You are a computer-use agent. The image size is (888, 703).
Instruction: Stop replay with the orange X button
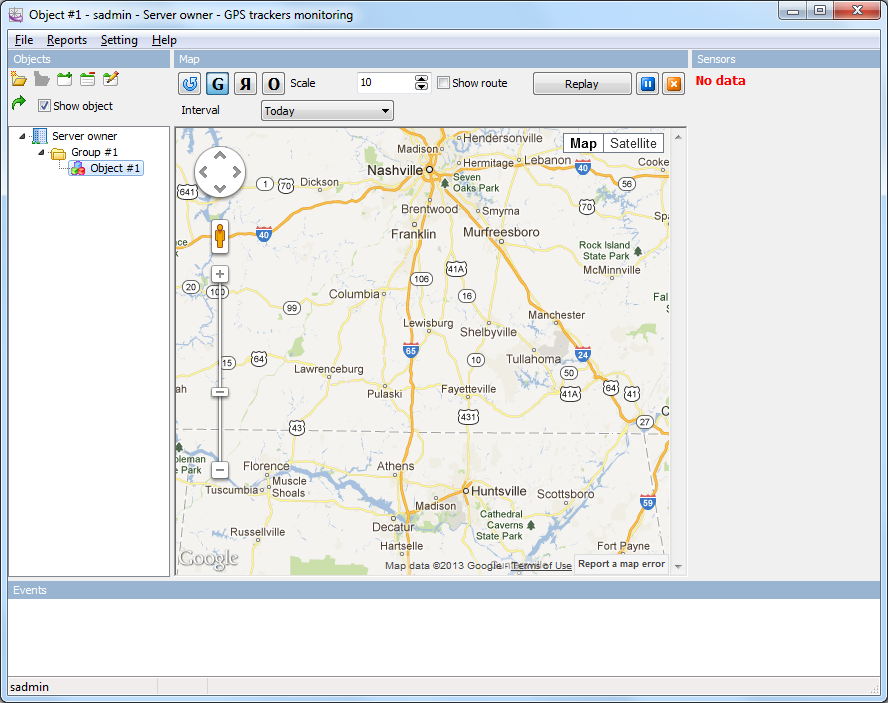(674, 84)
